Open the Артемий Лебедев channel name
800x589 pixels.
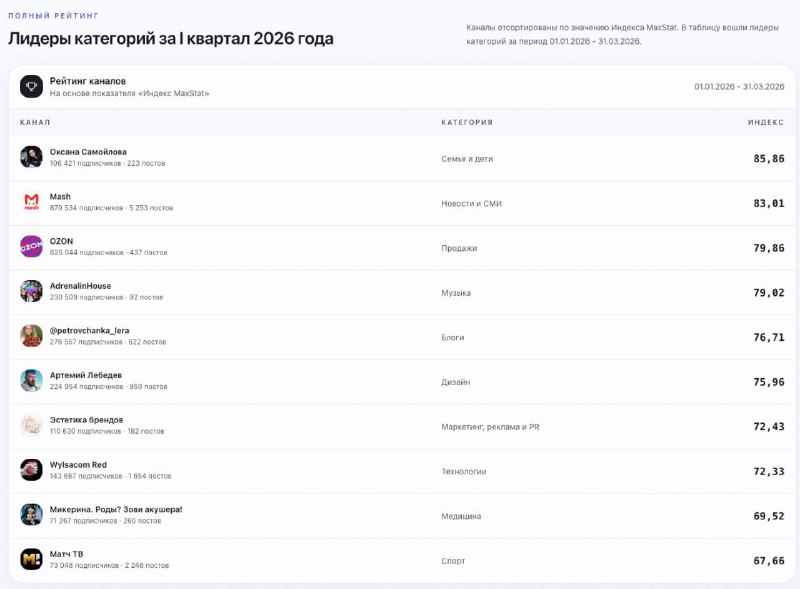86,375
